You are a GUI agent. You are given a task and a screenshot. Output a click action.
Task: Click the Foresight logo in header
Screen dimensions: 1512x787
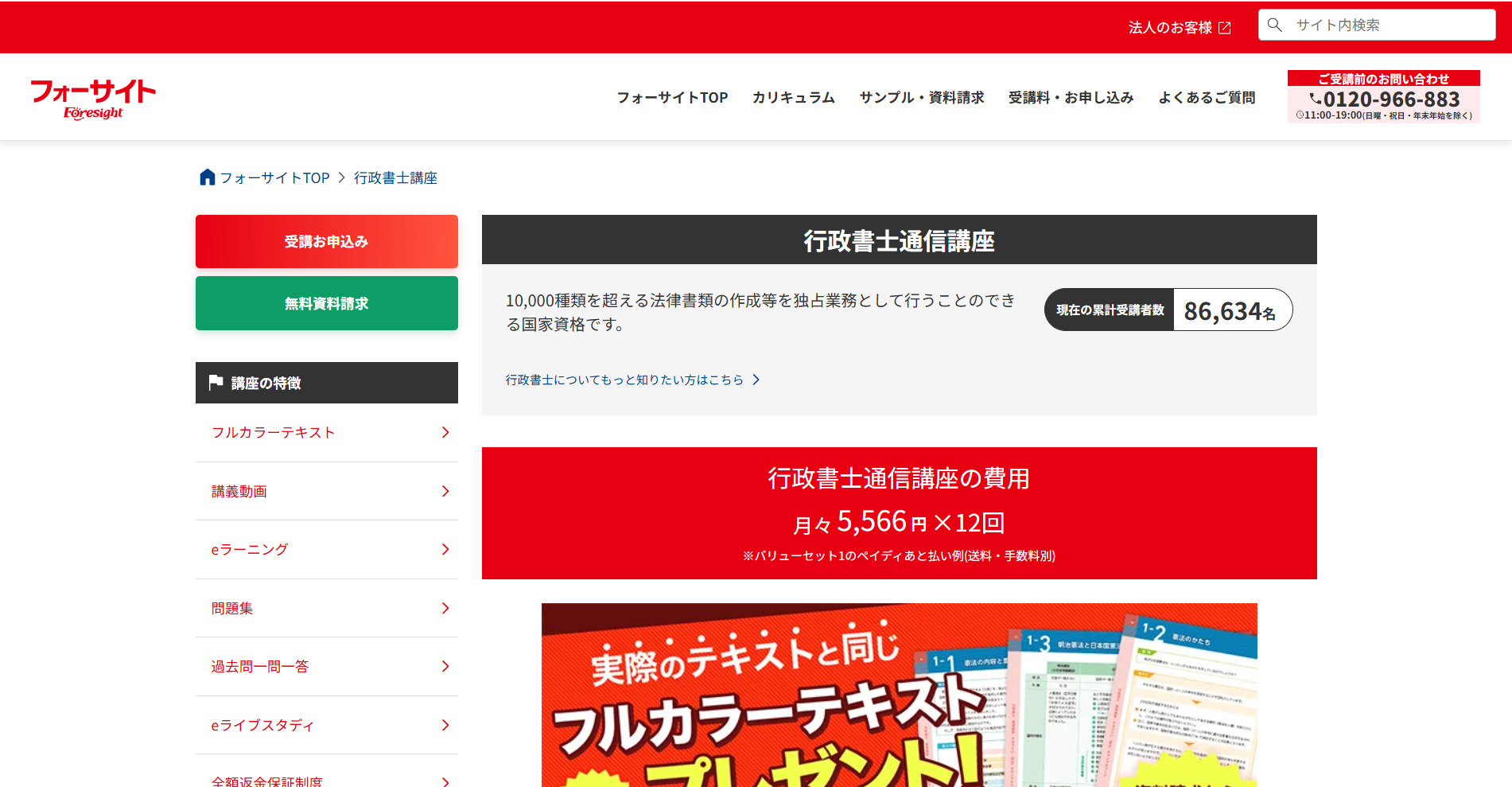click(93, 99)
